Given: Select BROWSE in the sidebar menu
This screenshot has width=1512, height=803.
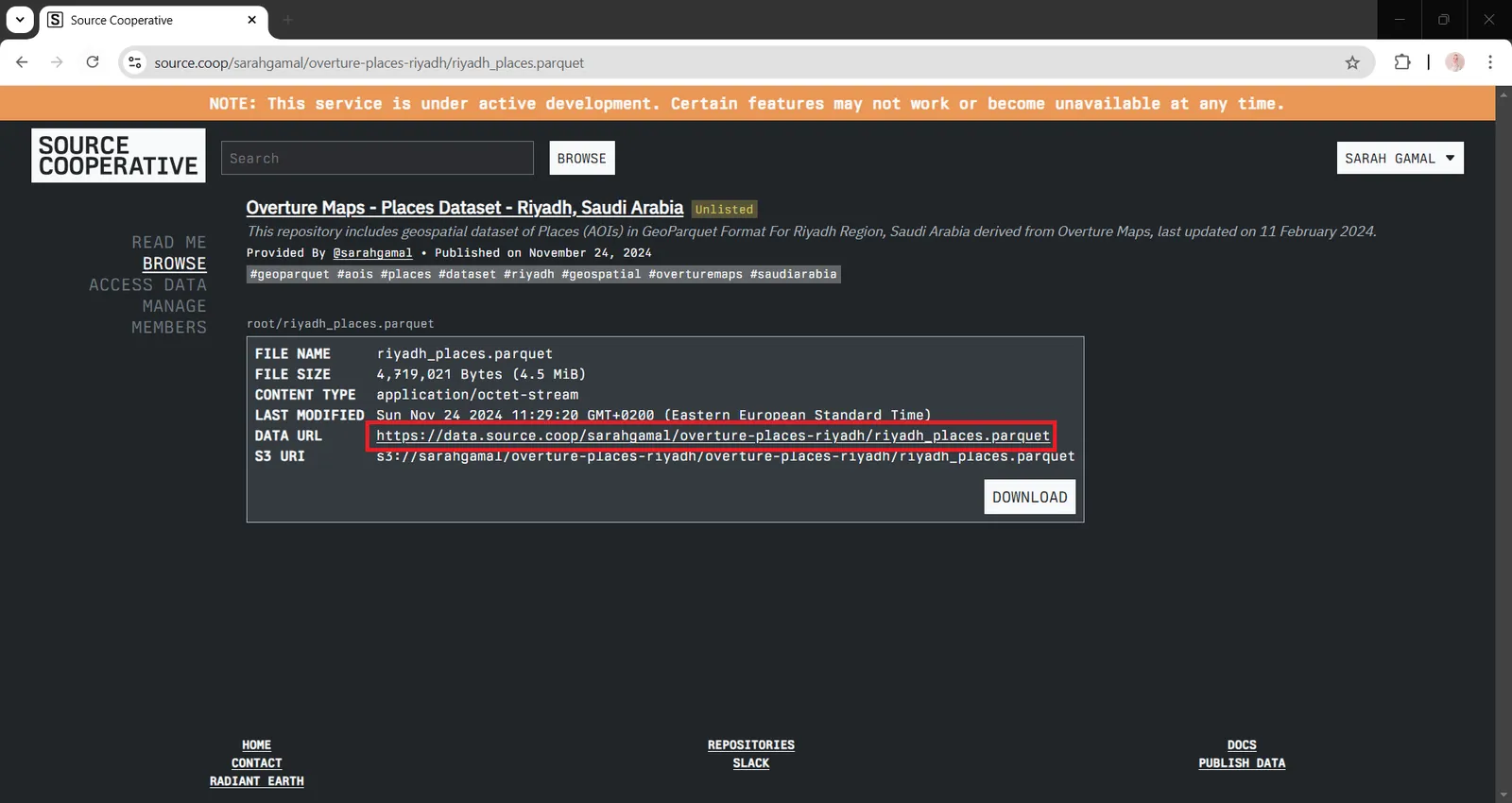Looking at the screenshot, I should [174, 264].
